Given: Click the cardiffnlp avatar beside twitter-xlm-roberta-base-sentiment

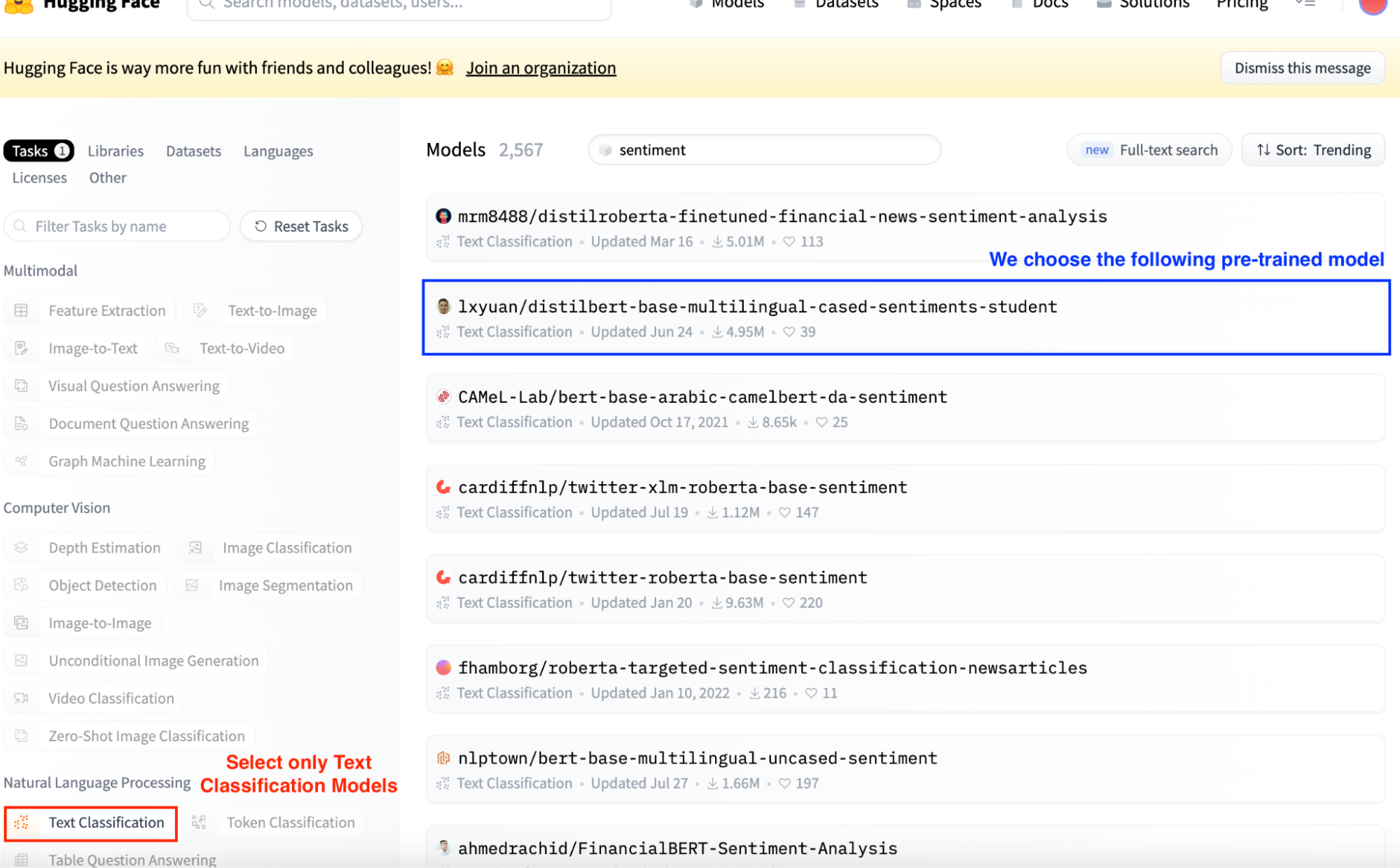Looking at the screenshot, I should click(443, 487).
